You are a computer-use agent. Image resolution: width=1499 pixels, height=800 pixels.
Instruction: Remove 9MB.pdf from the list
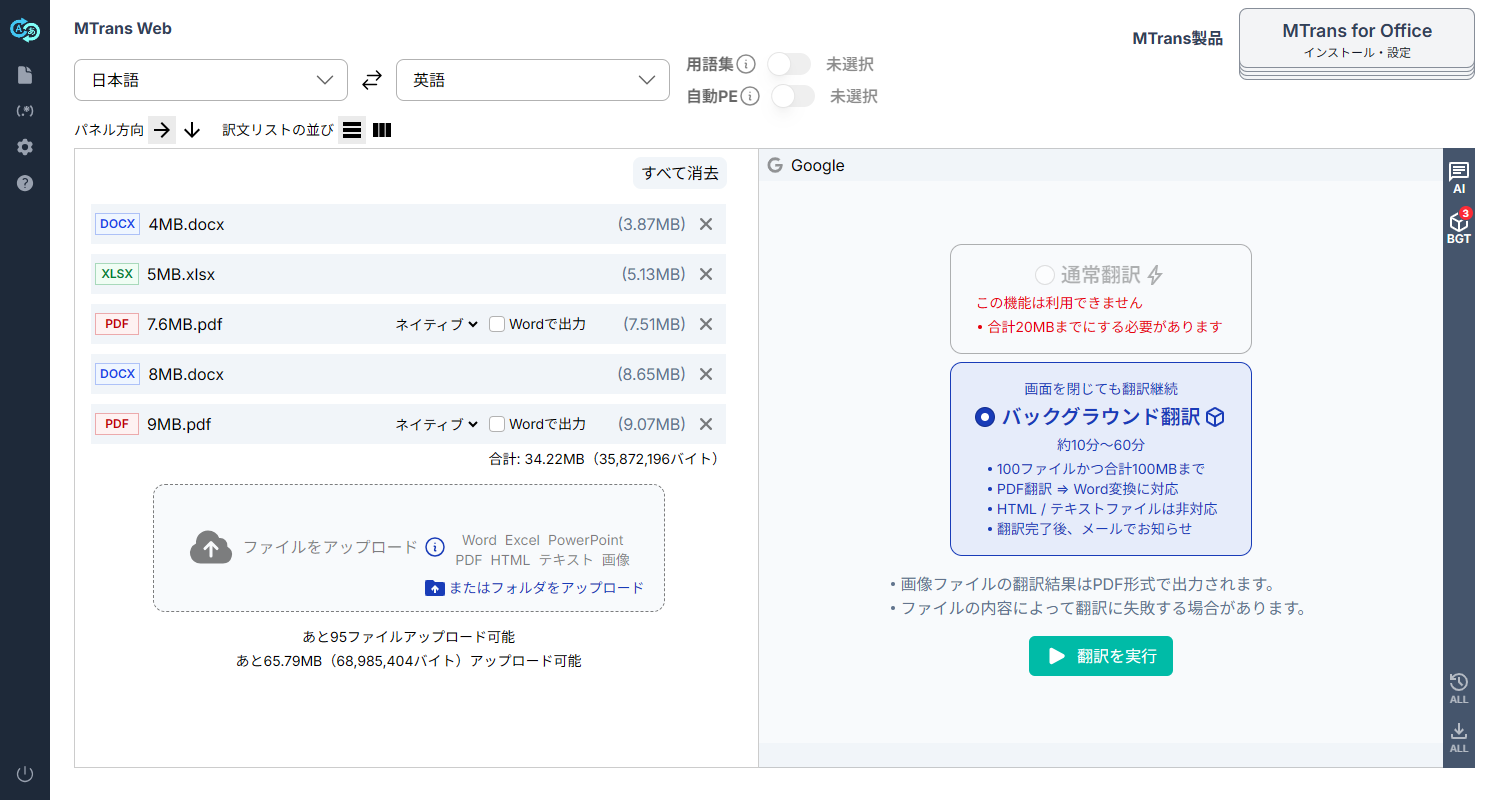click(x=706, y=424)
